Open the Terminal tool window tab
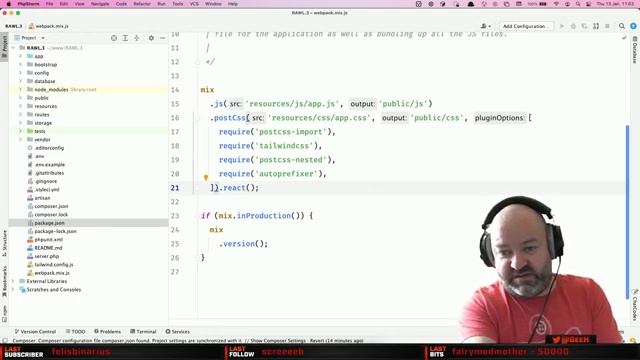This screenshot has height=360, width=640. pos(143,331)
